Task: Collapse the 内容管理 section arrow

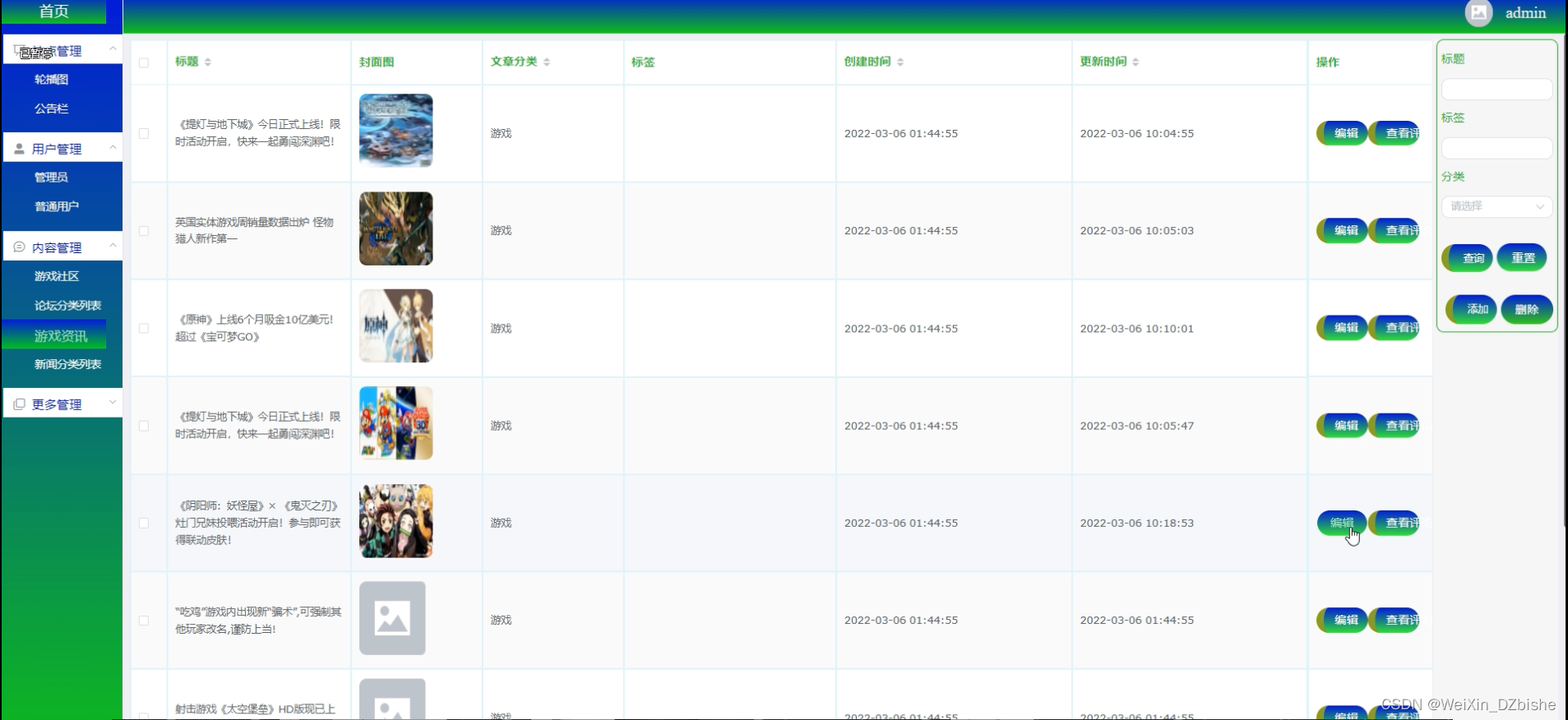Action: click(x=113, y=246)
